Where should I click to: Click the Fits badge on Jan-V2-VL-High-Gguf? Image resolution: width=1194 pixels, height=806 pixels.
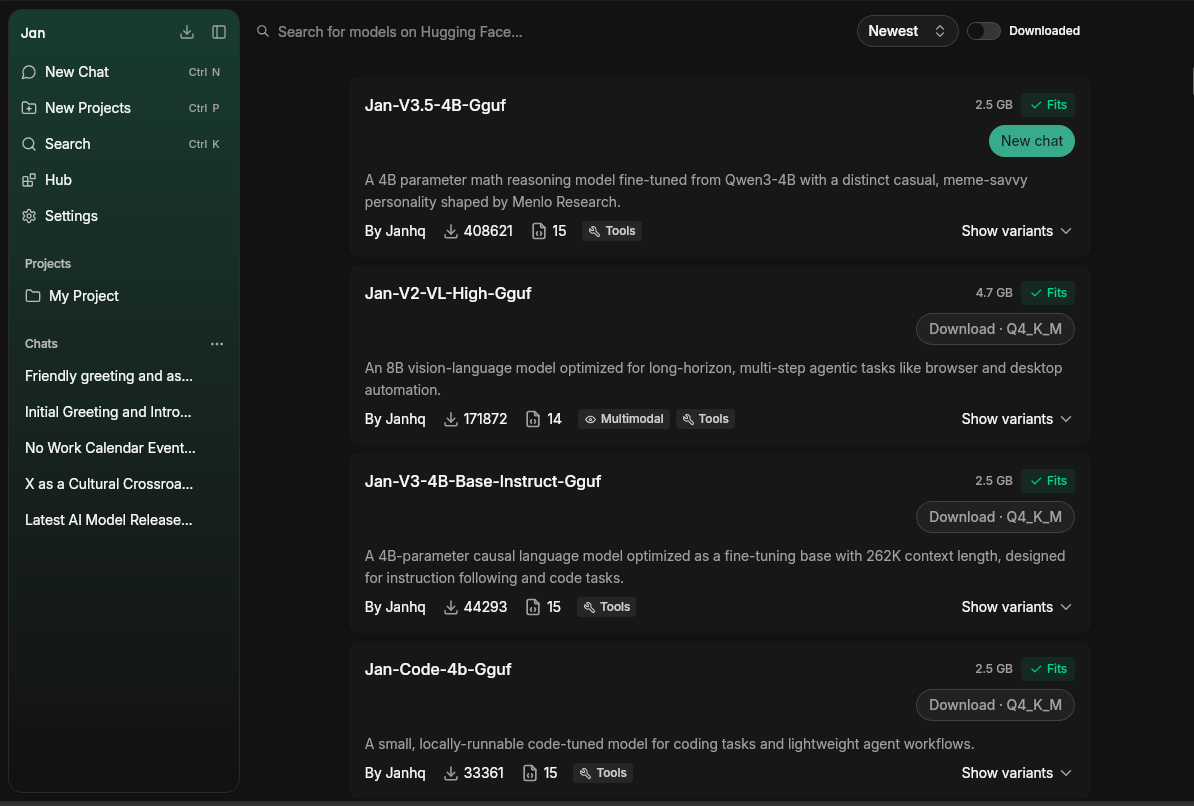click(1048, 293)
